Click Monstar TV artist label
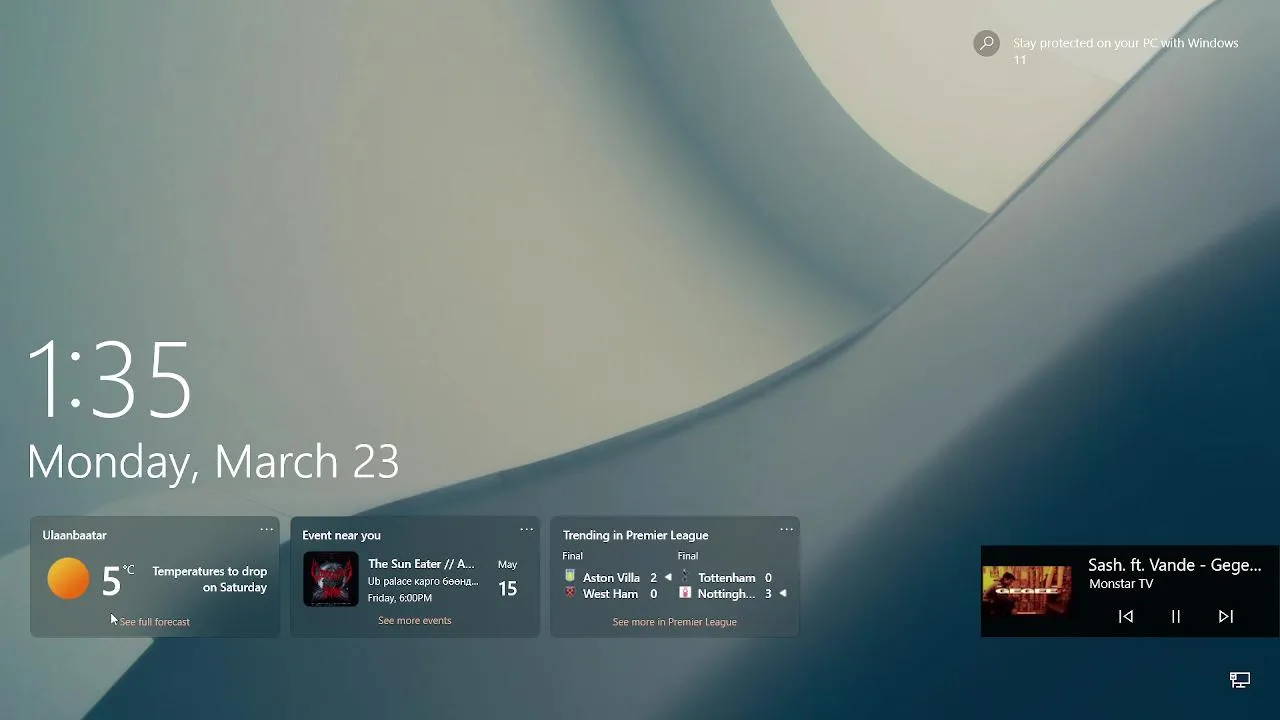The image size is (1280, 720). pyautogui.click(x=1121, y=584)
